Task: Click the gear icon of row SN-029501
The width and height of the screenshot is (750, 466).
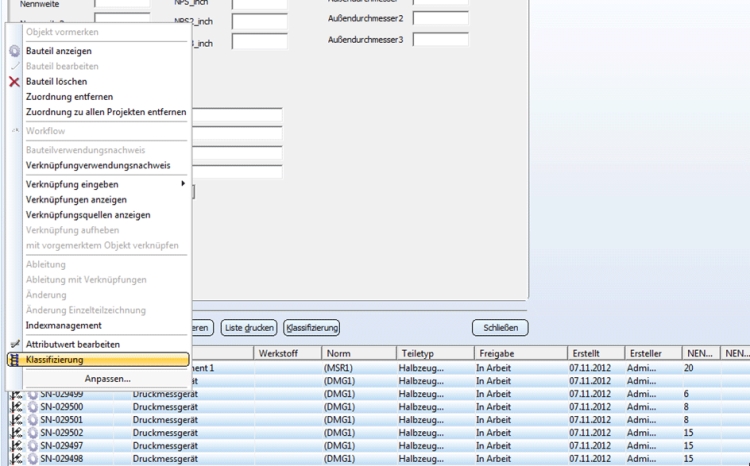Action: (33, 420)
